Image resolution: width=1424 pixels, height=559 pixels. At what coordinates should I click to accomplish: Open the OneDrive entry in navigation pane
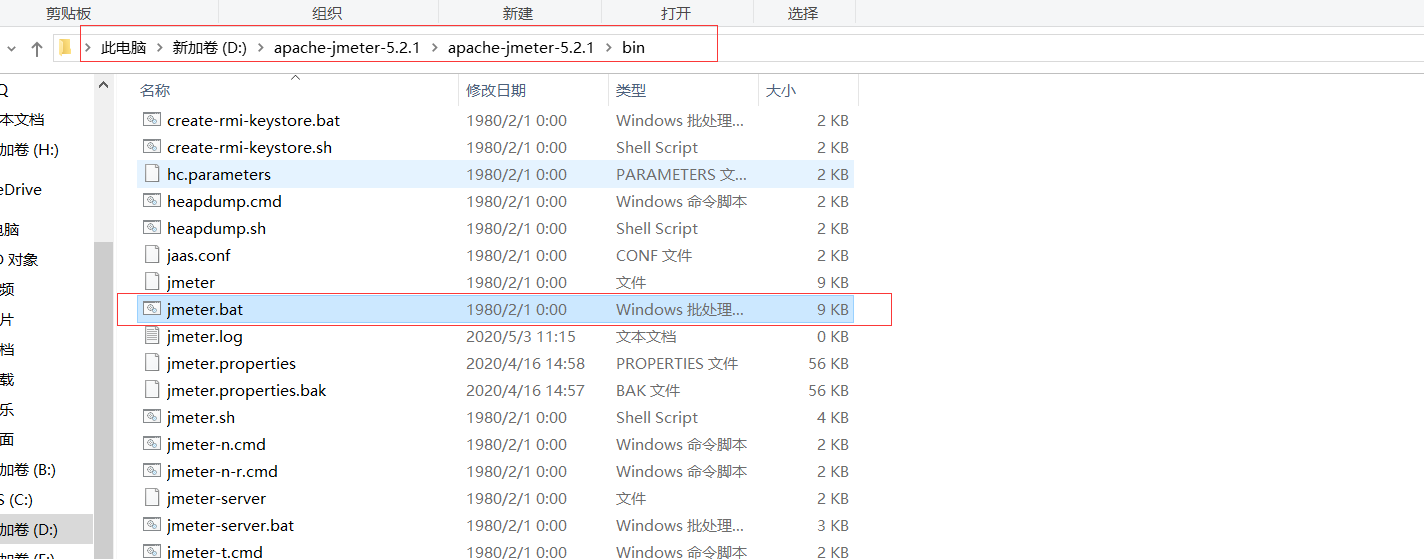click(x=21, y=189)
